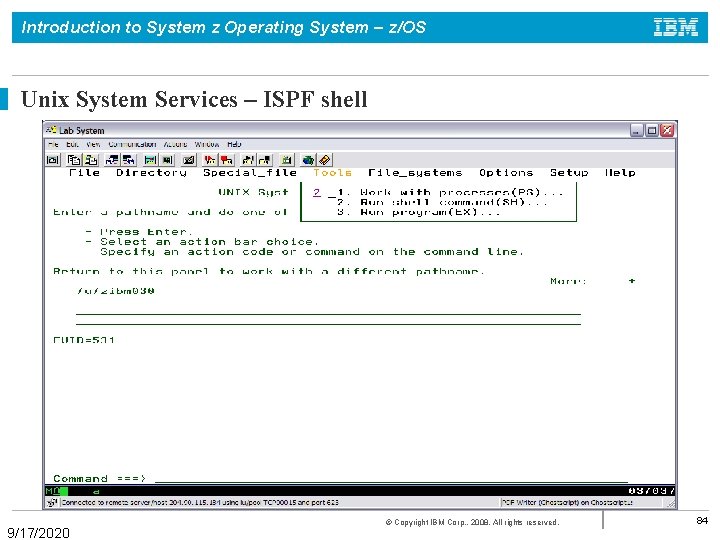Image resolution: width=720 pixels, height=540 pixels.
Task: Click the cursor position indicator 03/037
Action: (x=651, y=491)
